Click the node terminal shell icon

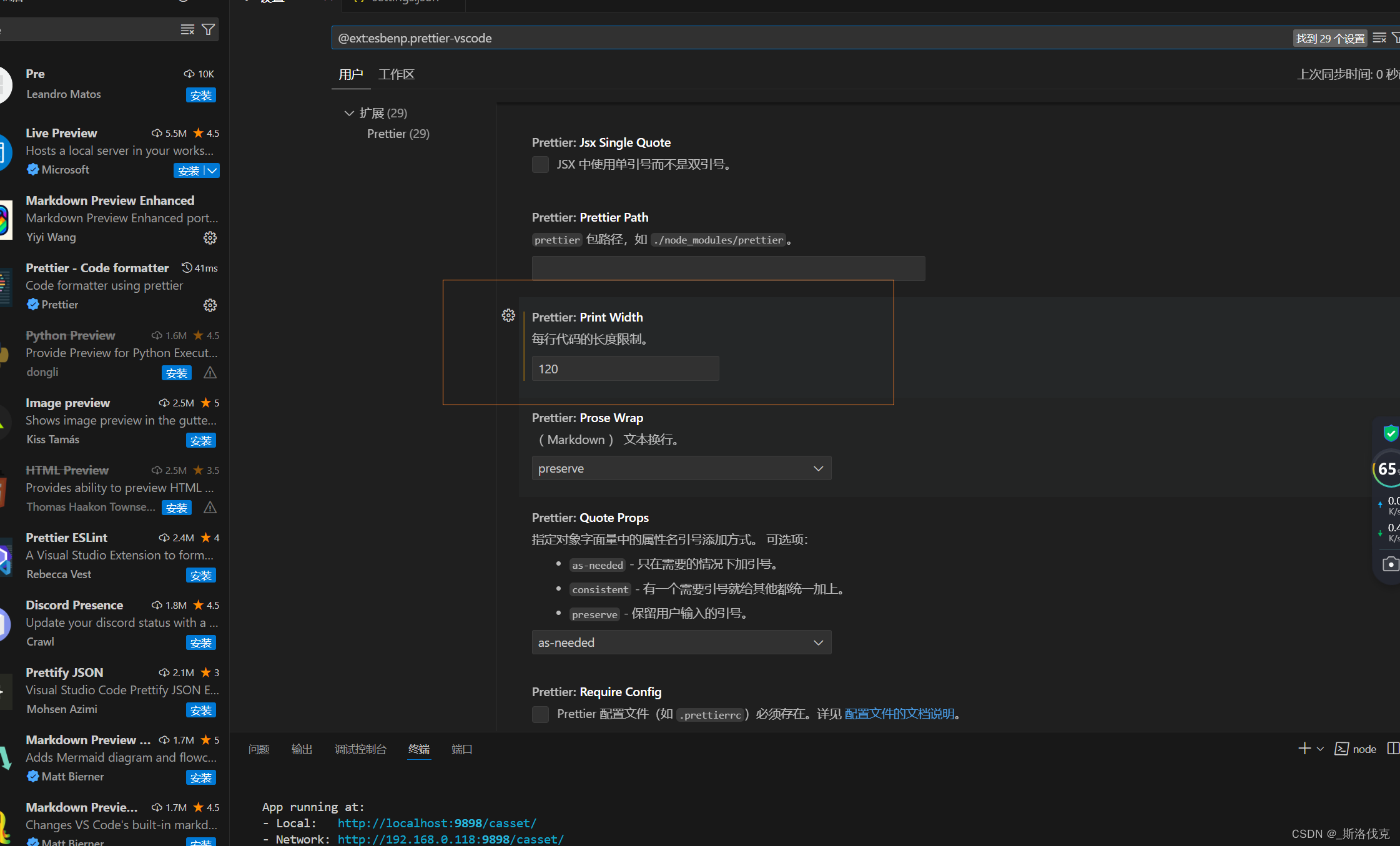click(x=1341, y=749)
